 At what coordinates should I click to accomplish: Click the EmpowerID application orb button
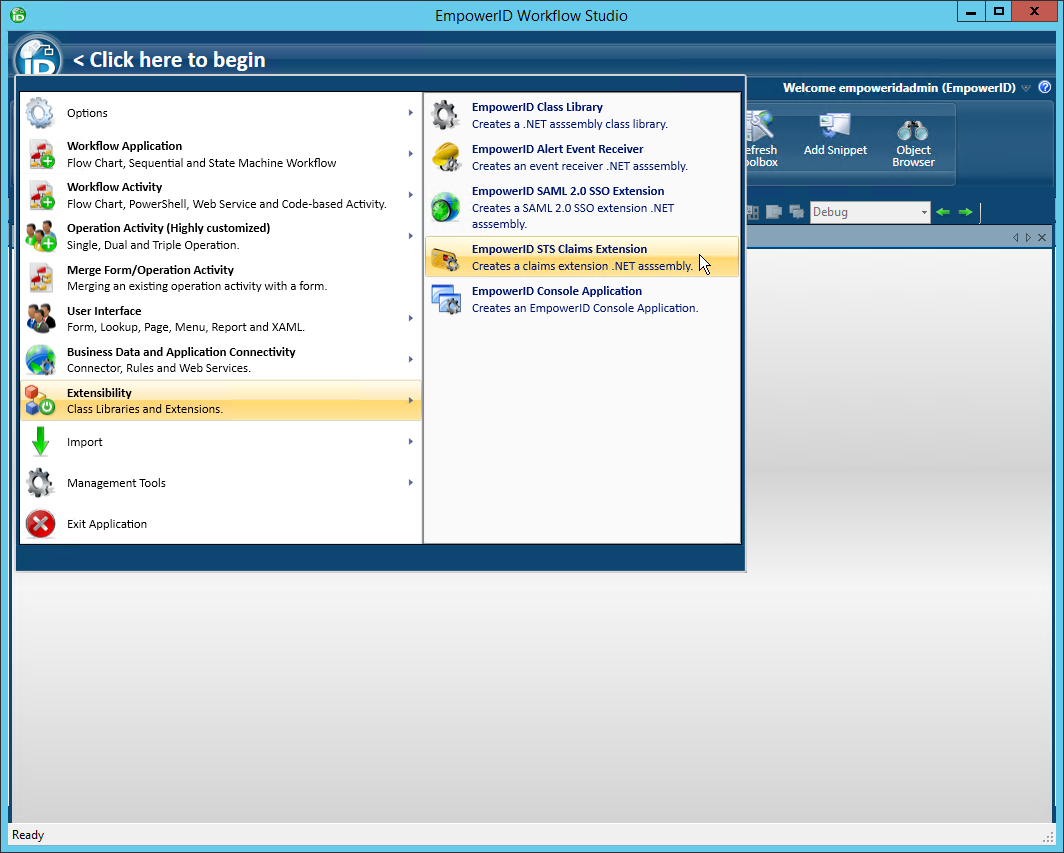pos(37,57)
